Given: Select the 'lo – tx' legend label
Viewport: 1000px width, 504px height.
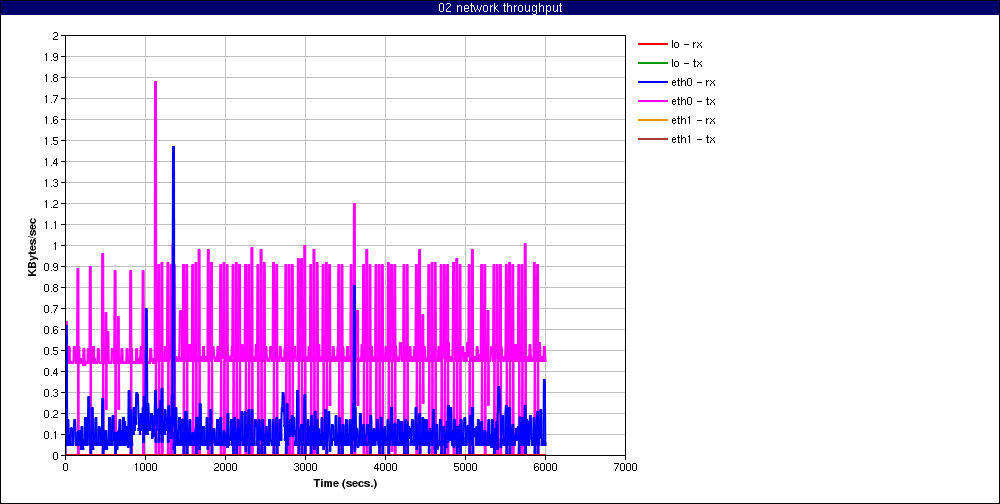Looking at the screenshot, I should coord(687,63).
